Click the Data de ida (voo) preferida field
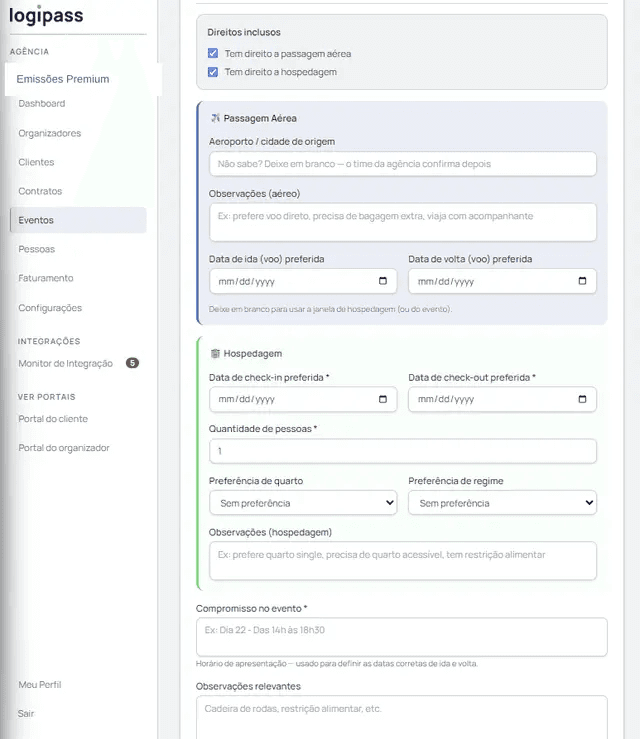Image resolution: width=640 pixels, height=739 pixels. point(303,281)
